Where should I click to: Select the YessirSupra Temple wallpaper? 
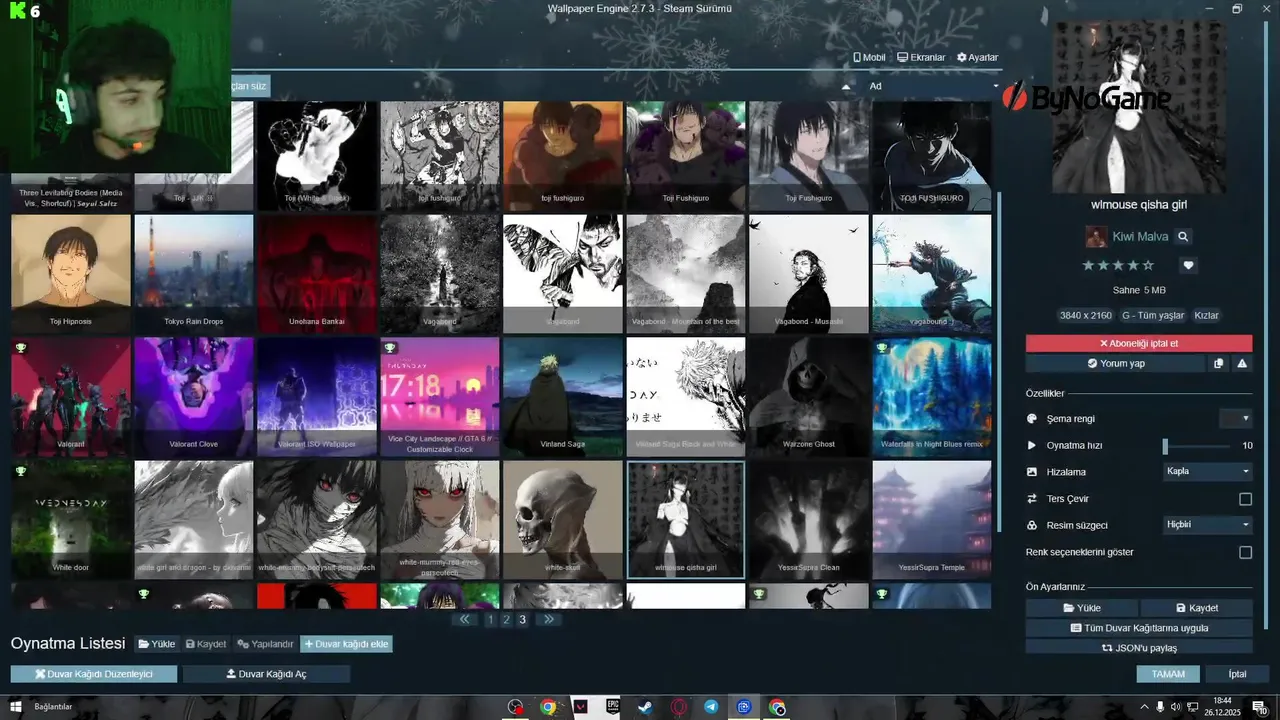coord(931,519)
